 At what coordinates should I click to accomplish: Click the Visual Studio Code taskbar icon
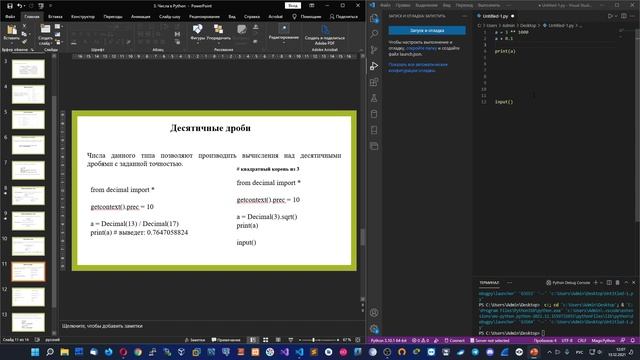(299, 352)
